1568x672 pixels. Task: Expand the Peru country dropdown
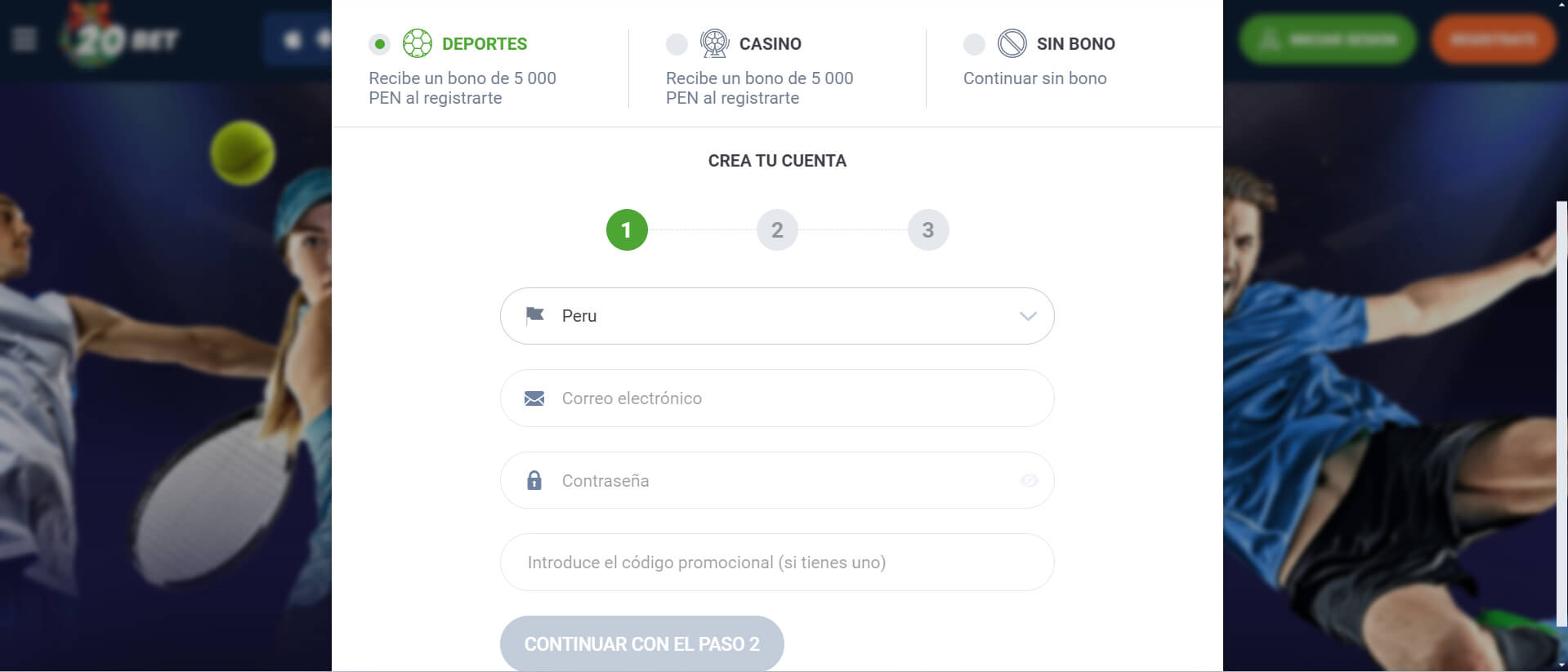[776, 316]
